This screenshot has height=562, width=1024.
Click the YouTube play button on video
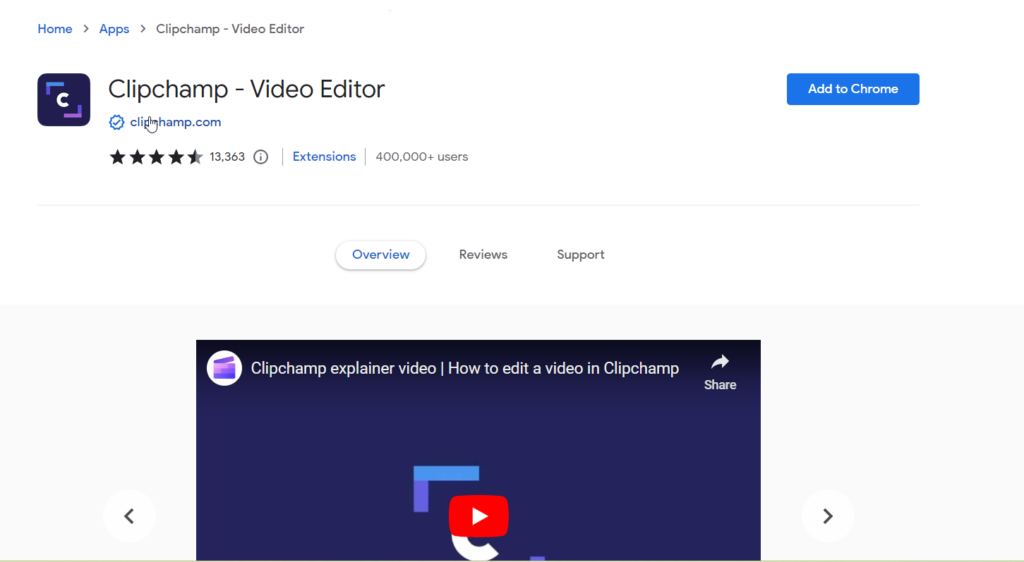[479, 516]
